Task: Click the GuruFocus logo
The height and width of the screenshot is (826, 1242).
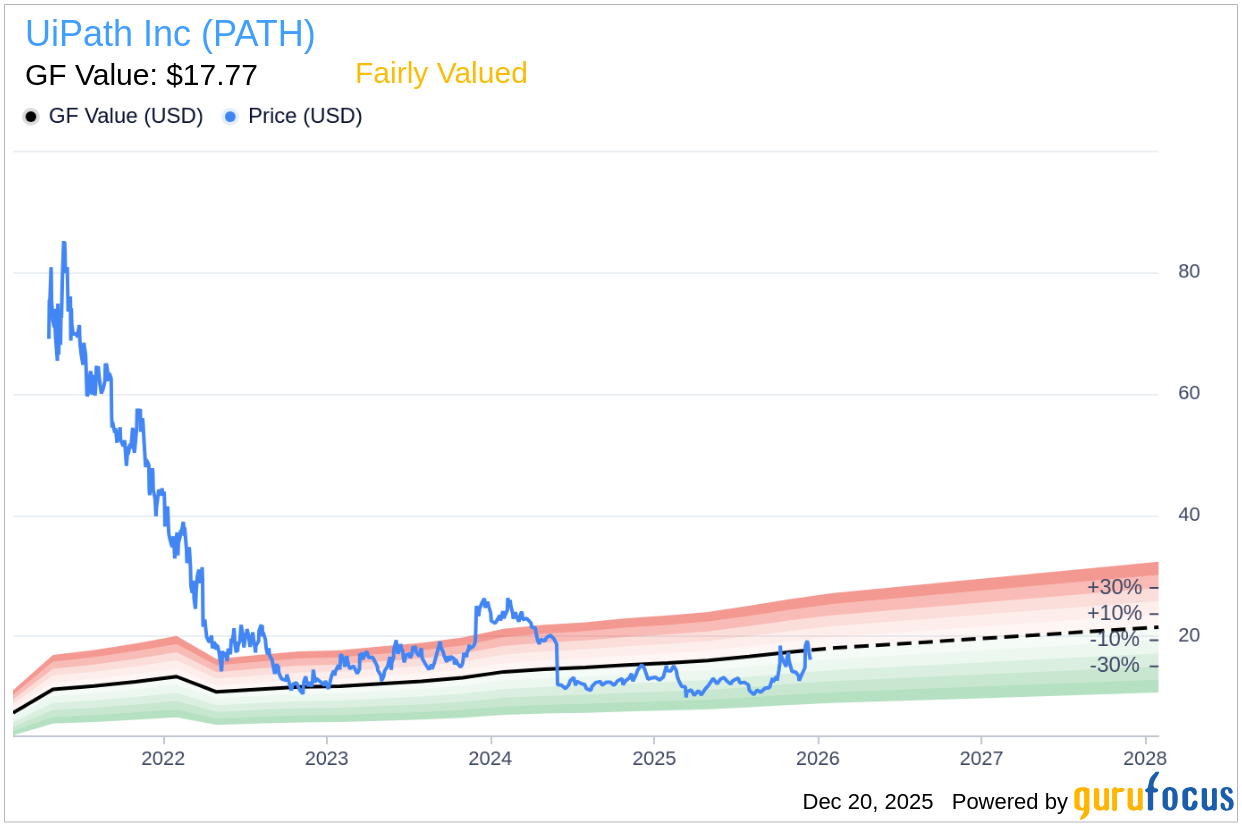Action: tap(1153, 798)
